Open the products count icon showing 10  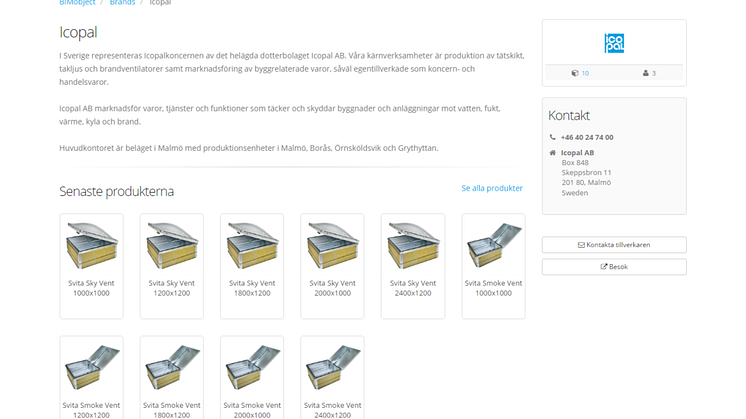point(575,73)
